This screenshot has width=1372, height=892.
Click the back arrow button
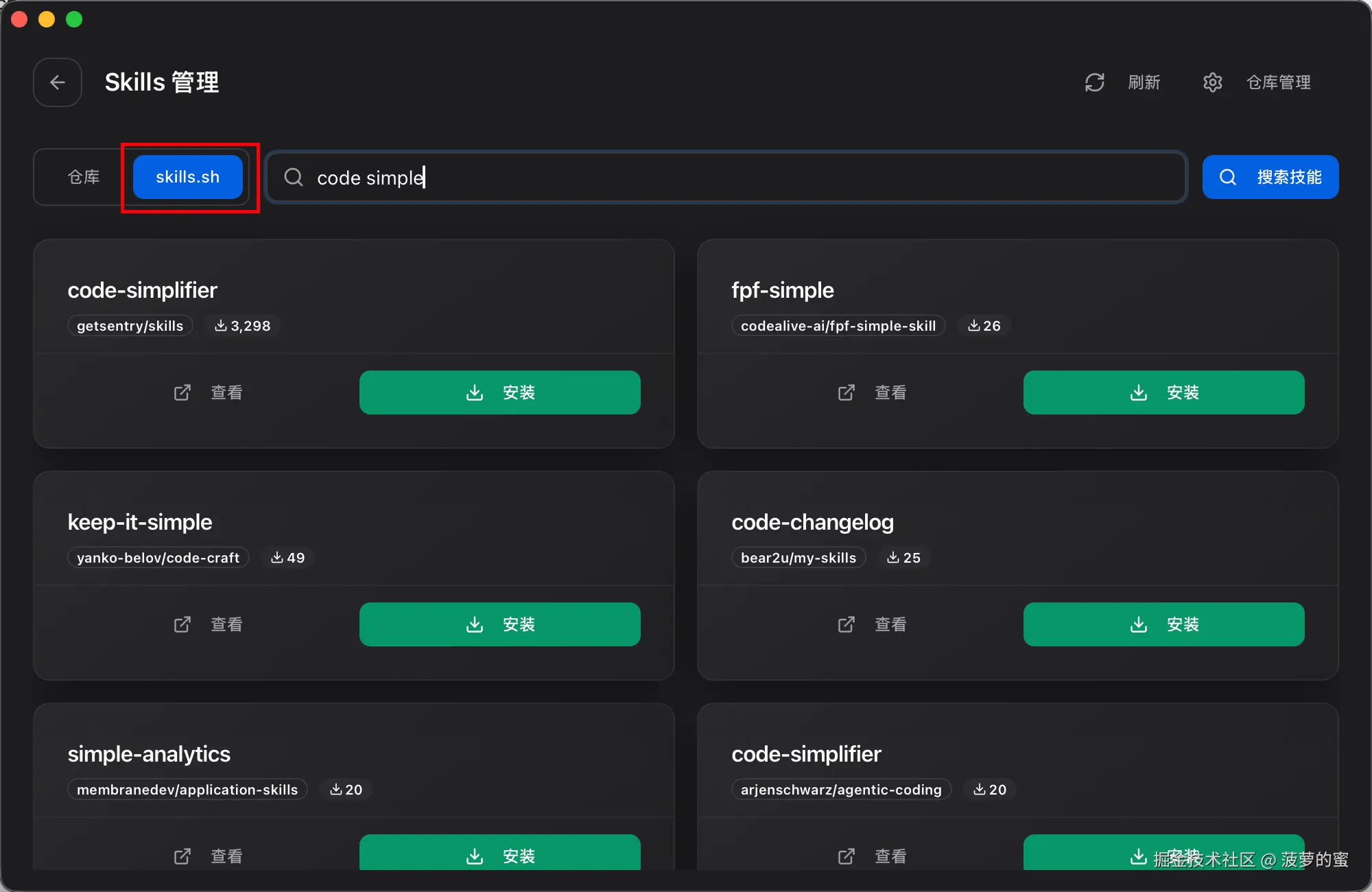pos(58,82)
